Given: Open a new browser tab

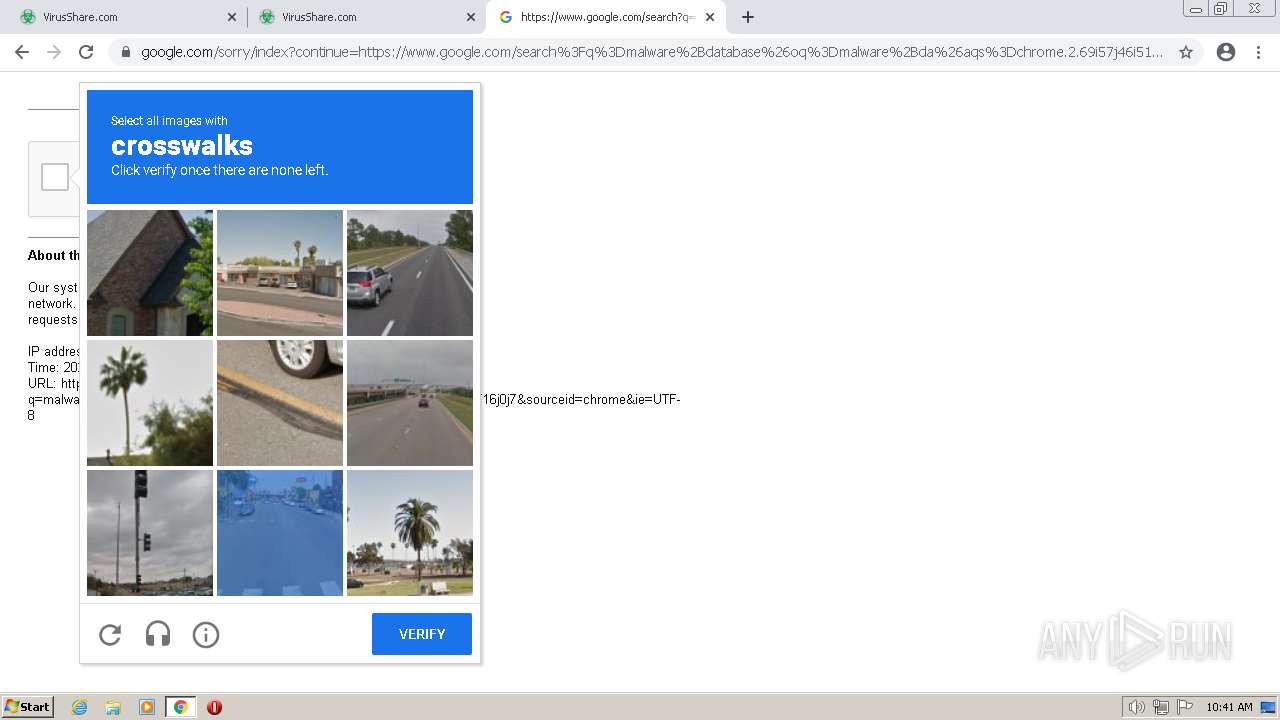Looking at the screenshot, I should (x=748, y=17).
